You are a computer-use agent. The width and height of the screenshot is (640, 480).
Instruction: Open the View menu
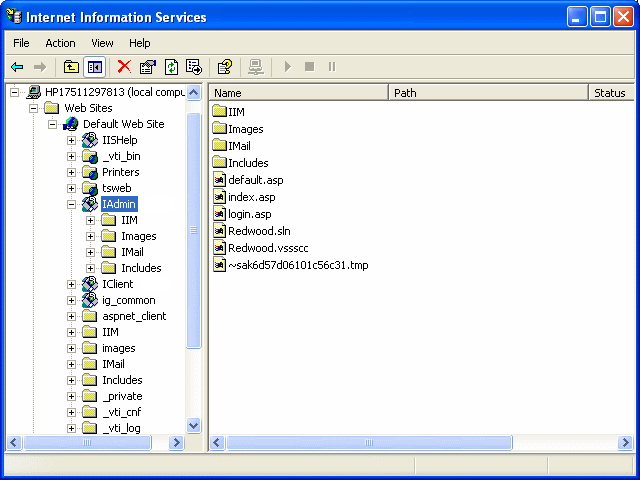pos(102,43)
